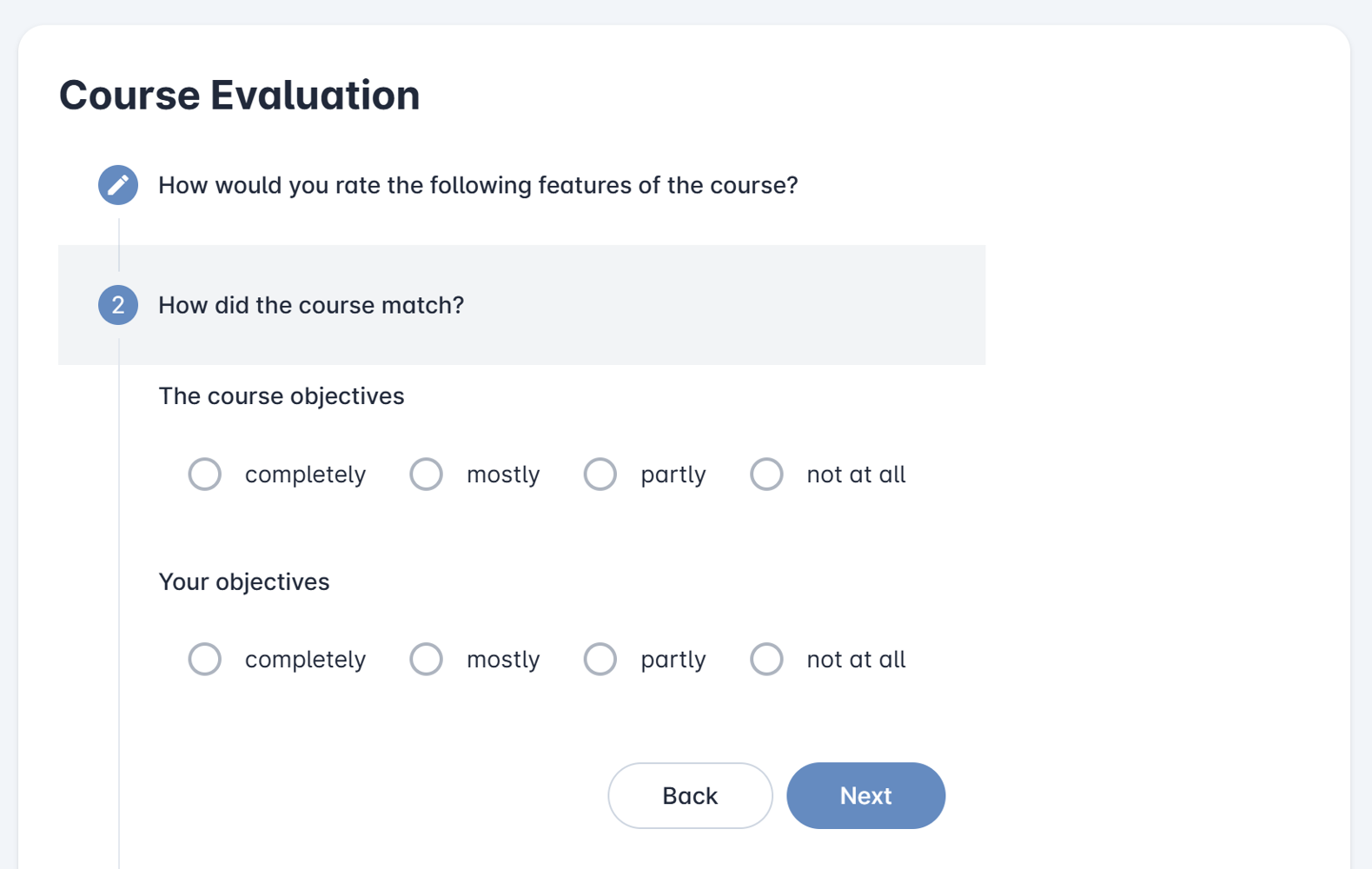Image resolution: width=1372 pixels, height=869 pixels.
Task: Click the 'not at all' label under Your objectives
Action: (856, 660)
